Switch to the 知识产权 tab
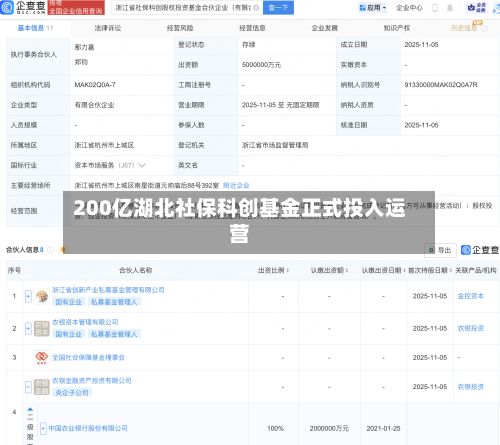Viewport: 500px width, 445px height. tap(397, 28)
